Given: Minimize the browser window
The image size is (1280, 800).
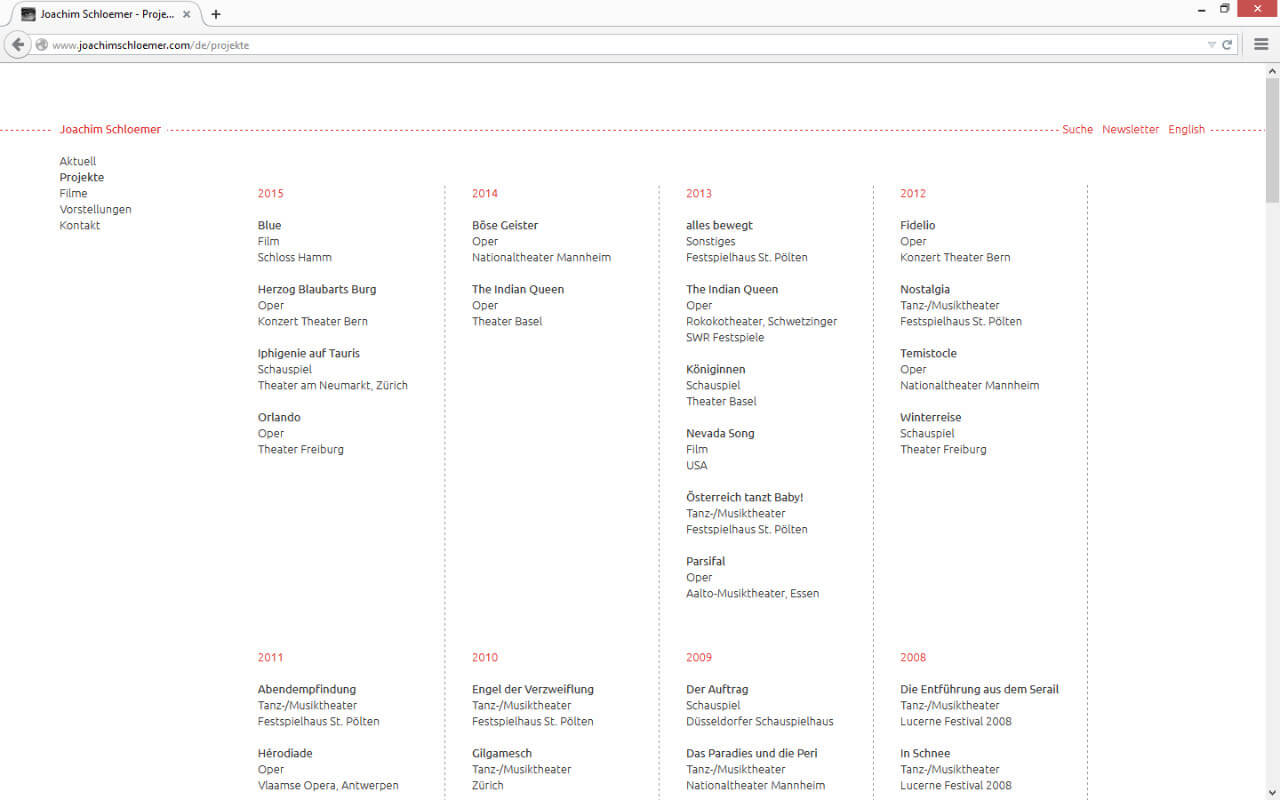Looking at the screenshot, I should click(x=1201, y=9).
